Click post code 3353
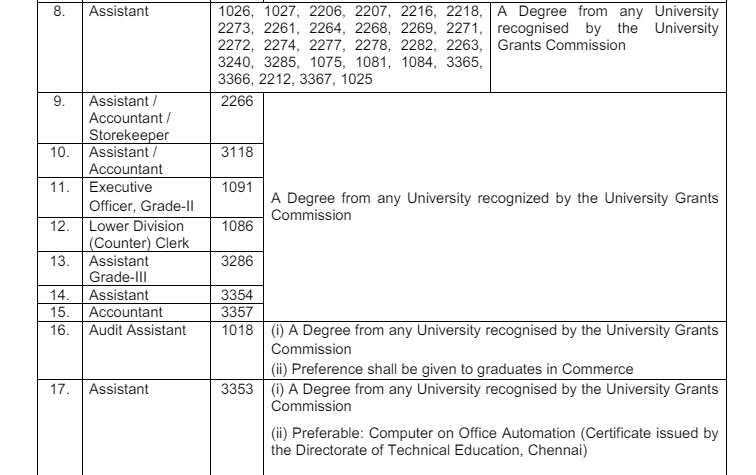 [x=238, y=387]
